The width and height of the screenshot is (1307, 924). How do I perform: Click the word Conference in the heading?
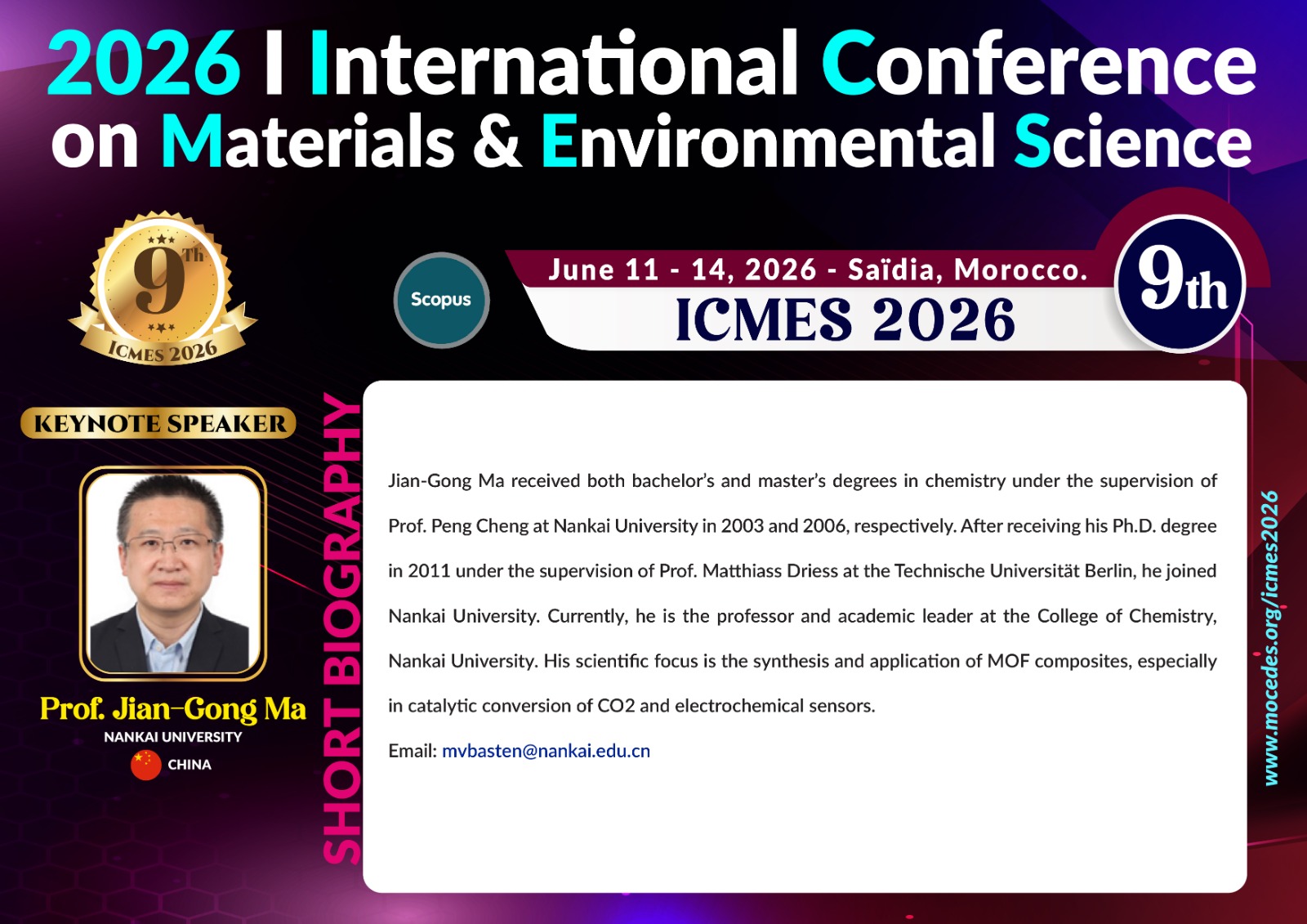tap(1037, 64)
